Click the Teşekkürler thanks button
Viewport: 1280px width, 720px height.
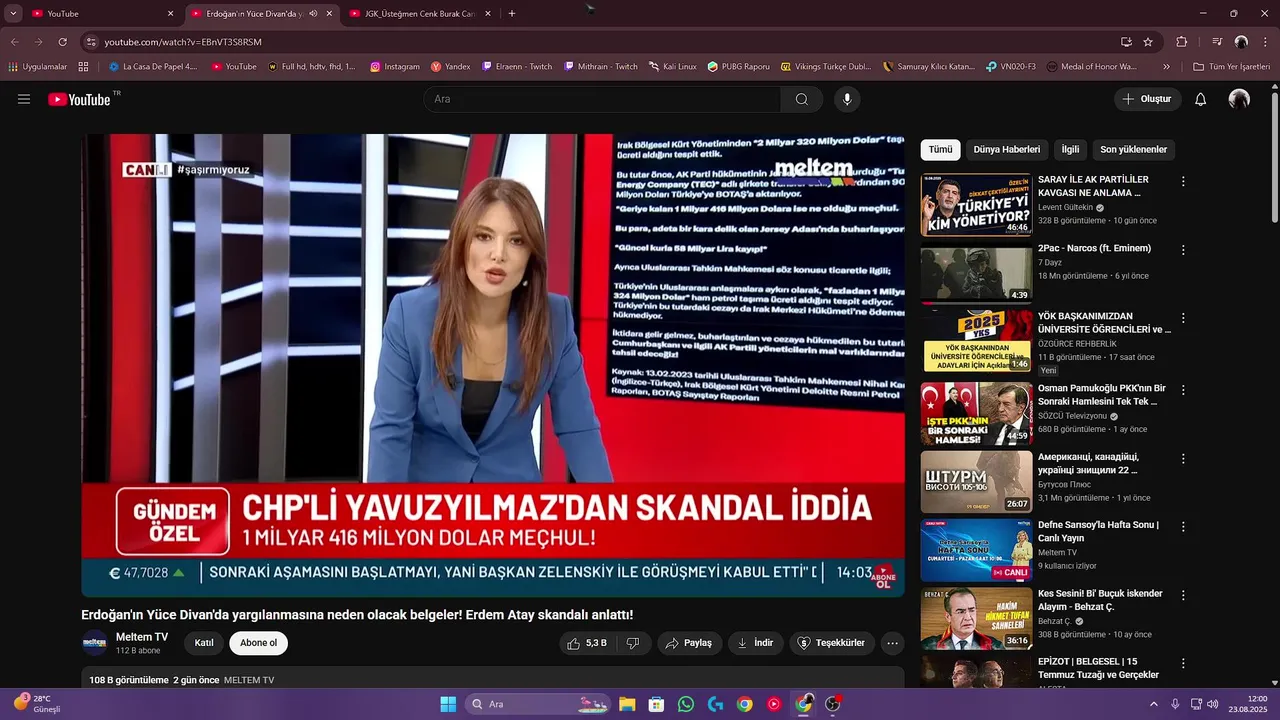[x=832, y=643]
